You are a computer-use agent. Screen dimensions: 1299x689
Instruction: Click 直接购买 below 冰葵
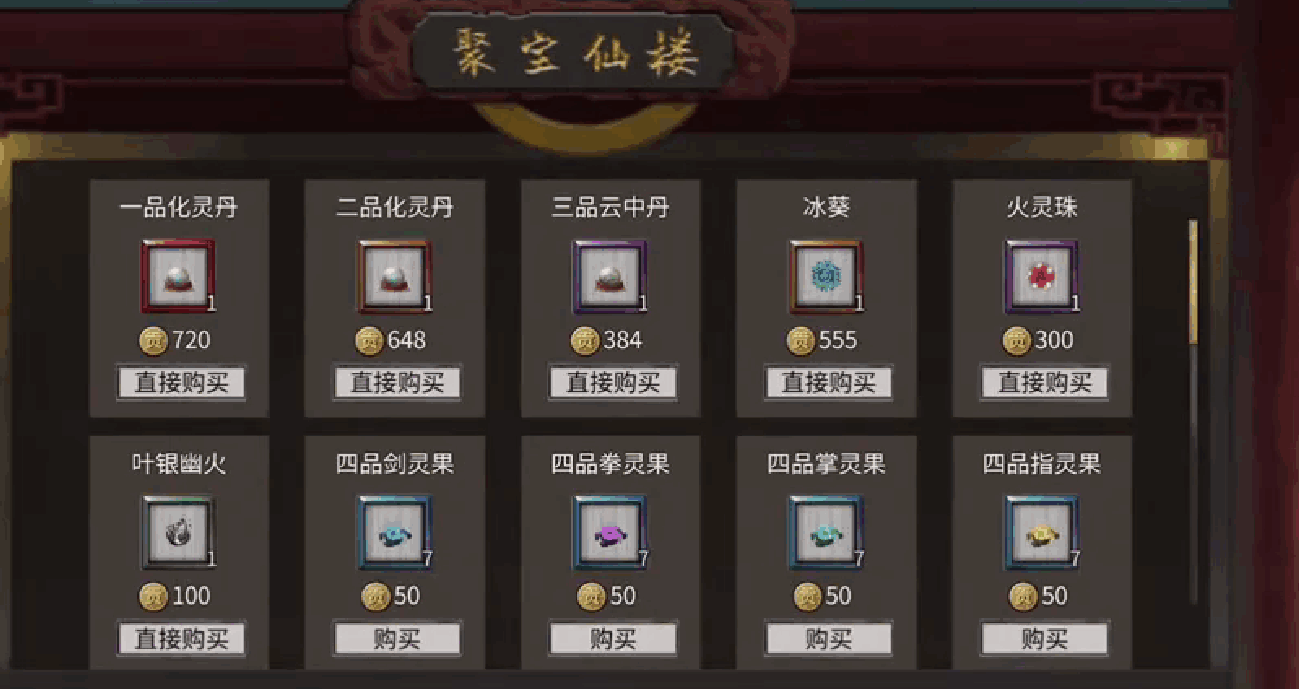[x=829, y=383]
